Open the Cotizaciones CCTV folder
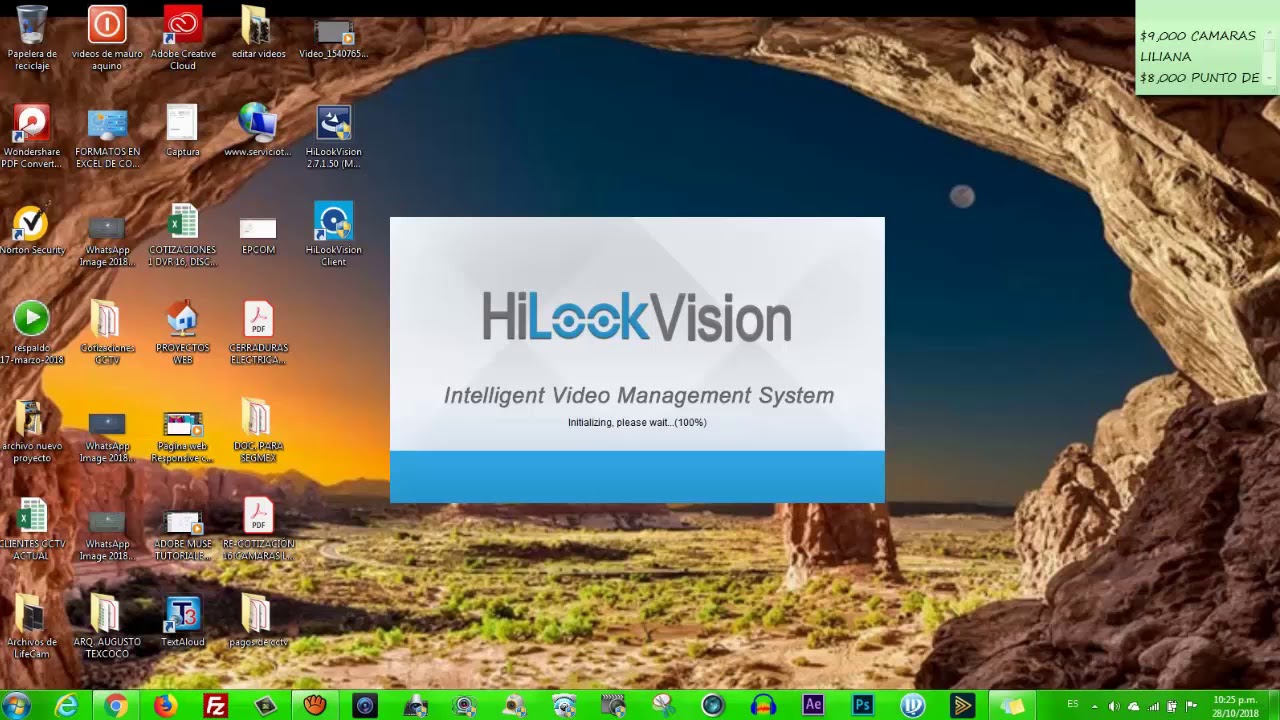Screen dimensions: 1280x720 107,332
